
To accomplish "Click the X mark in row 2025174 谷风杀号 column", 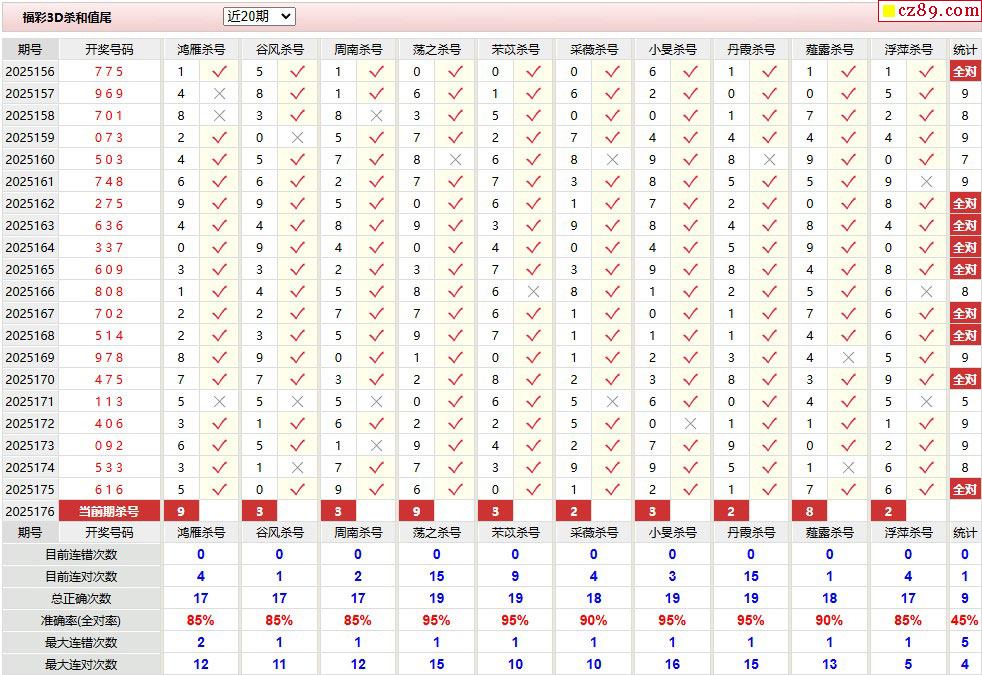I will (297, 468).
